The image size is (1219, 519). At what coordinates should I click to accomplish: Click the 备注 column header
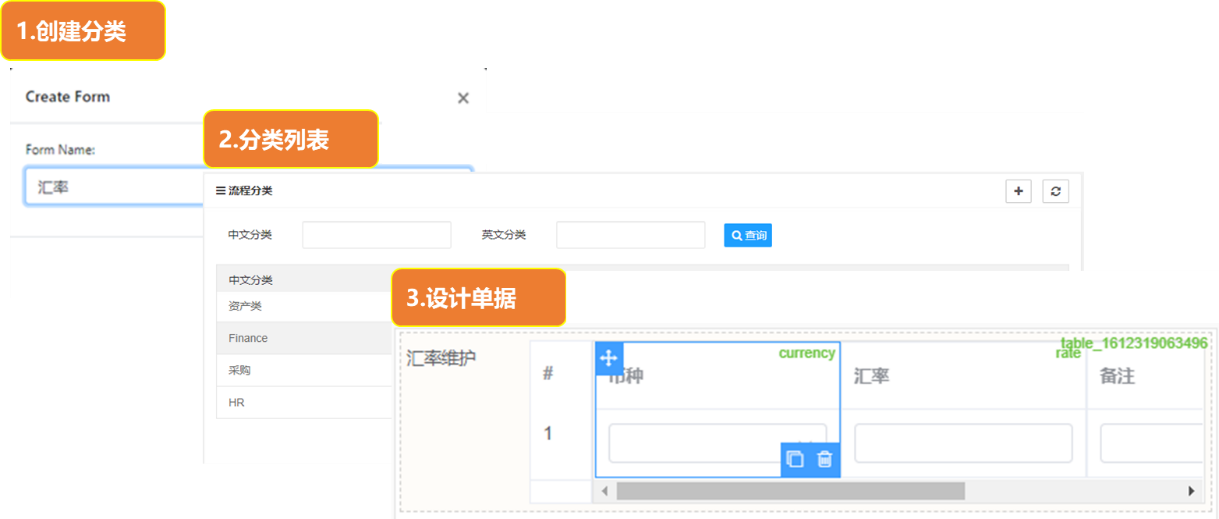click(x=1118, y=376)
